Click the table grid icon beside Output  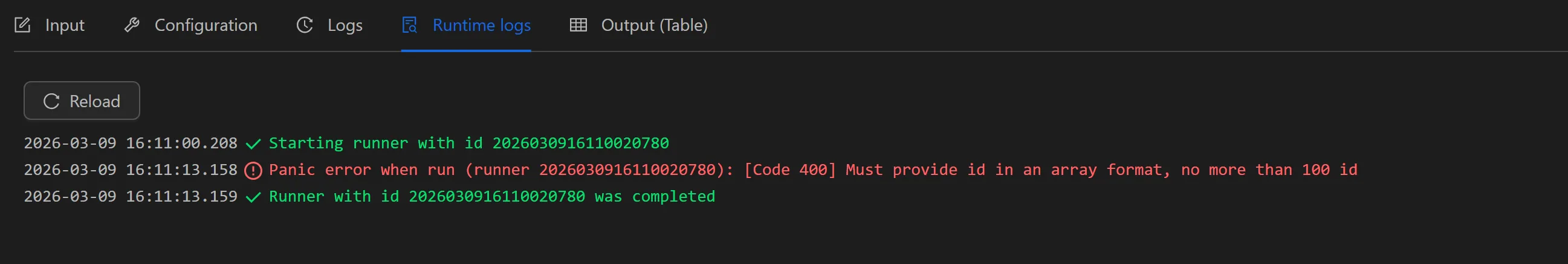(x=578, y=25)
